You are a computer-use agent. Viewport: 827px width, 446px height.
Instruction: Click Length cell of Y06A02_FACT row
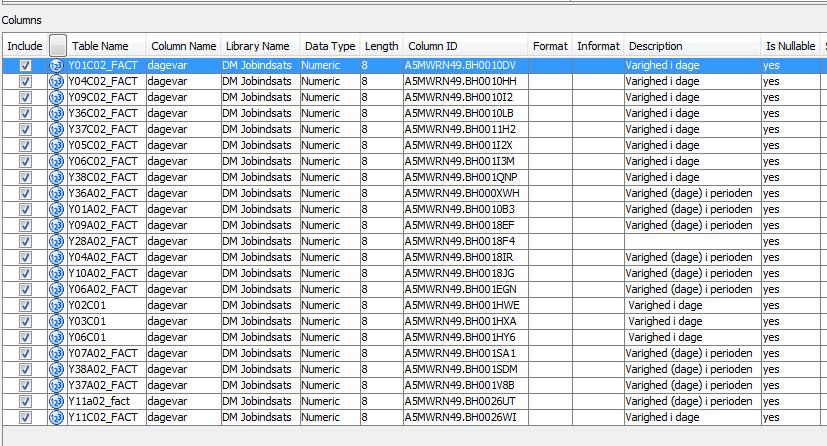[382, 289]
